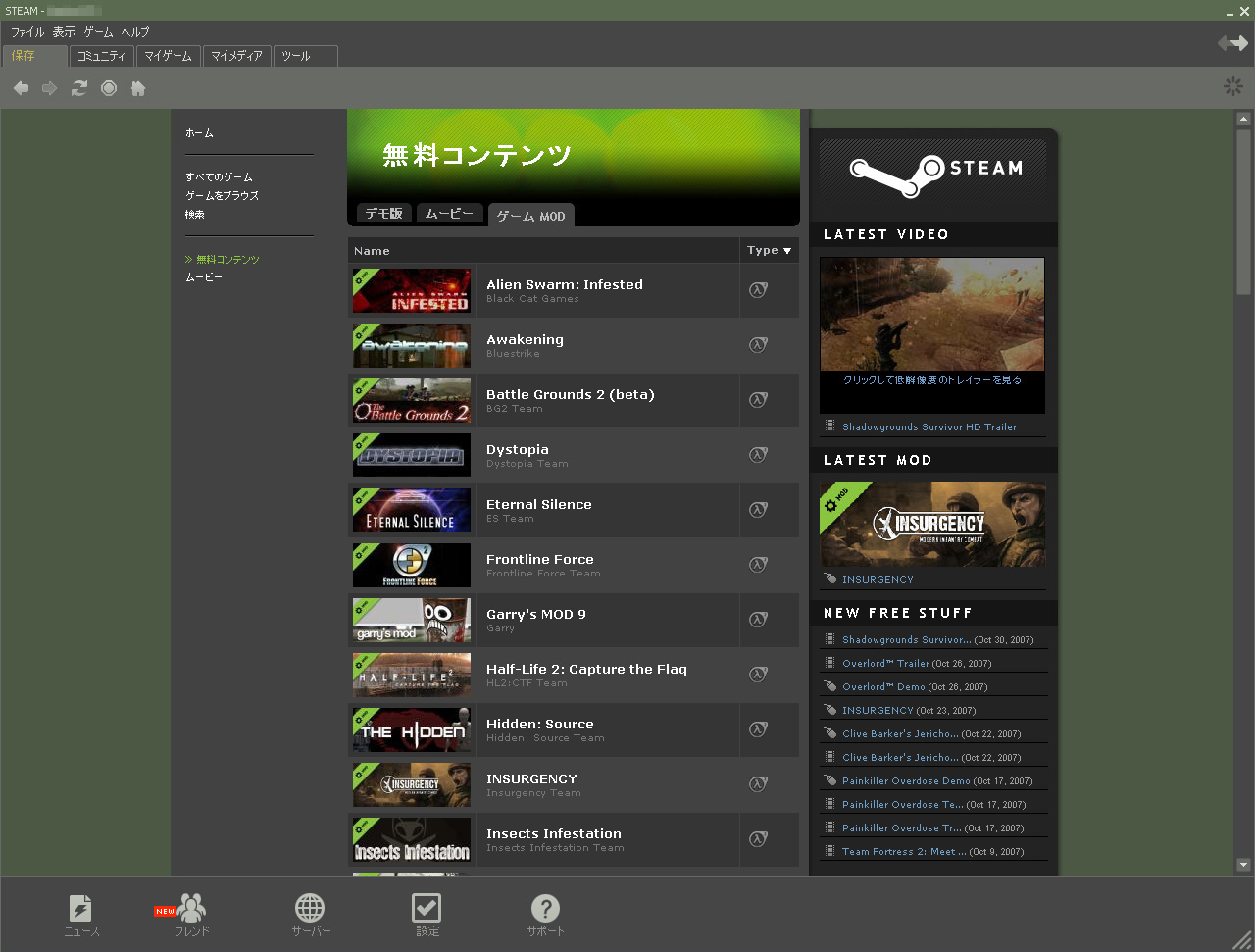The width and height of the screenshot is (1255, 952).
Task: Go back with the back arrow icon
Action: click(21, 88)
